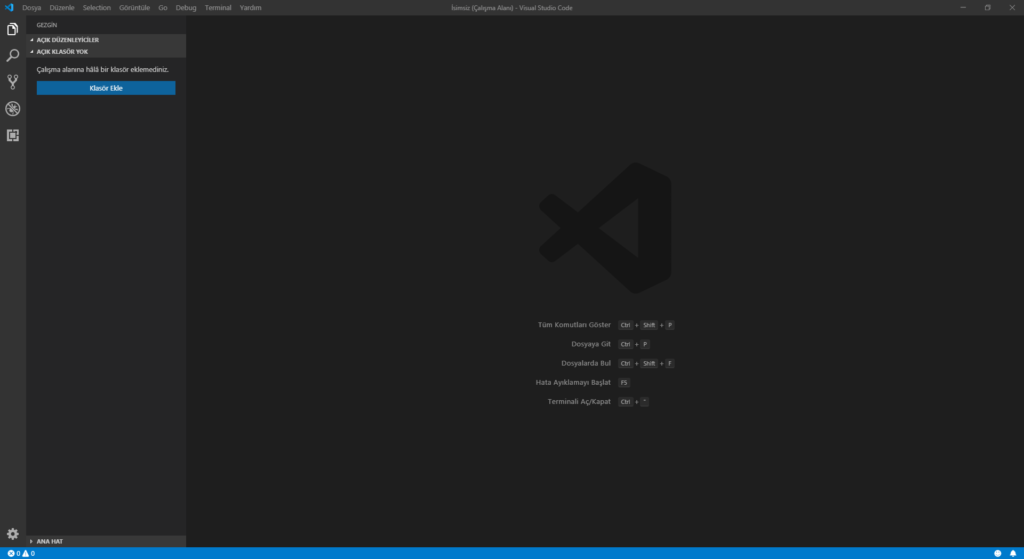The image size is (1024, 559).
Task: Open the Go menu
Action: coord(163,8)
